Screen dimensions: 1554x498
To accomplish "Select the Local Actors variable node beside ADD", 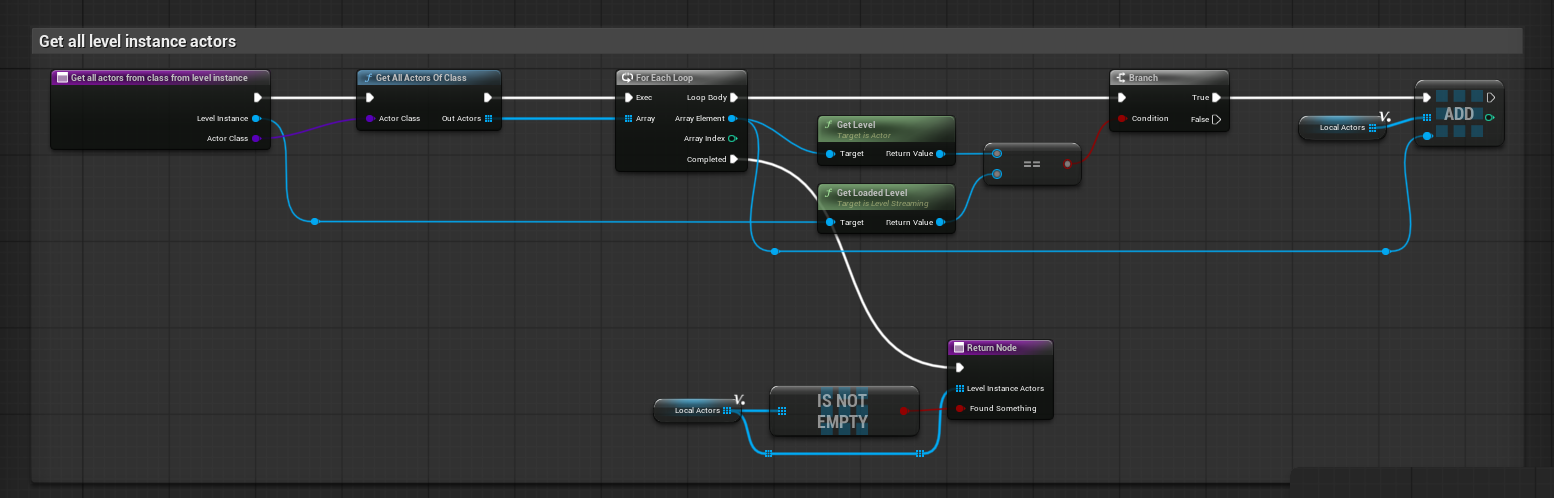I will tap(1343, 128).
